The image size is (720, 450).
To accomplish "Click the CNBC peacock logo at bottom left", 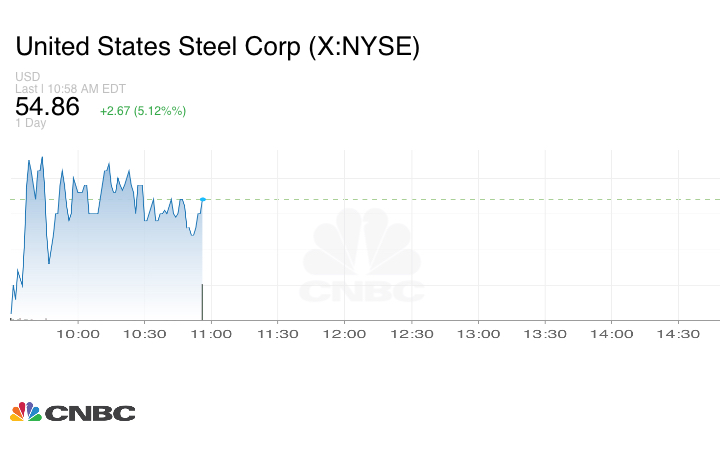I will tap(72, 412).
